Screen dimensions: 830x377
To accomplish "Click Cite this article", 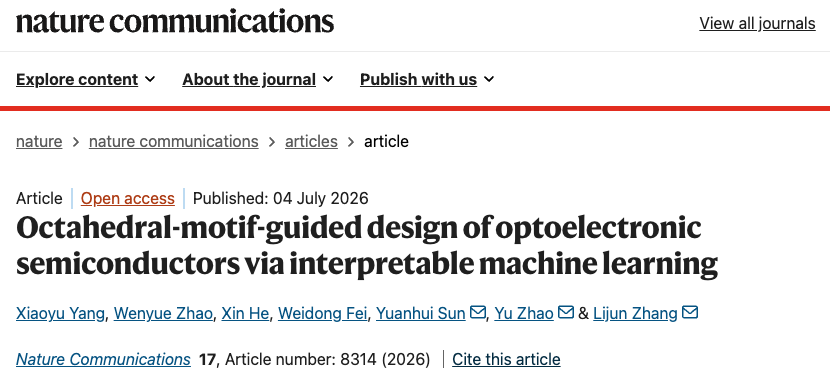I will (506, 360).
